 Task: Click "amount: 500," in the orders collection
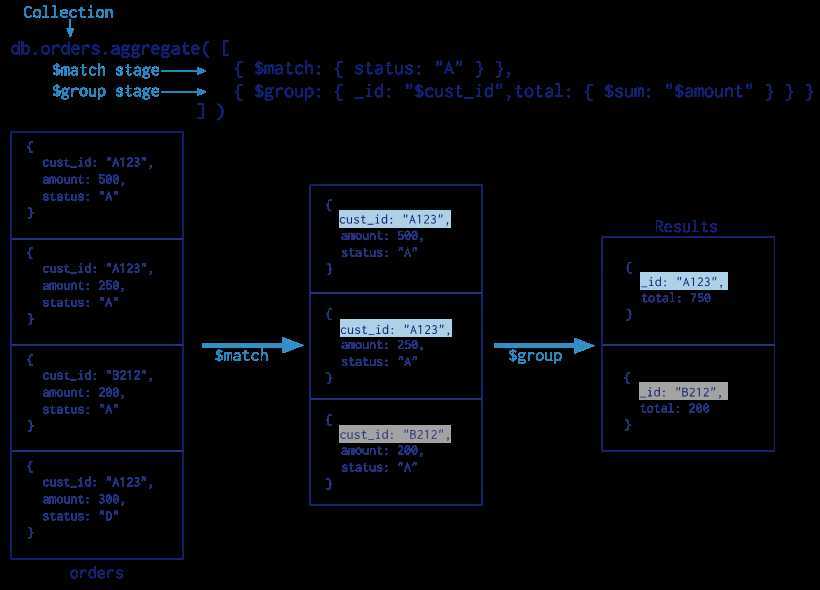click(x=84, y=179)
